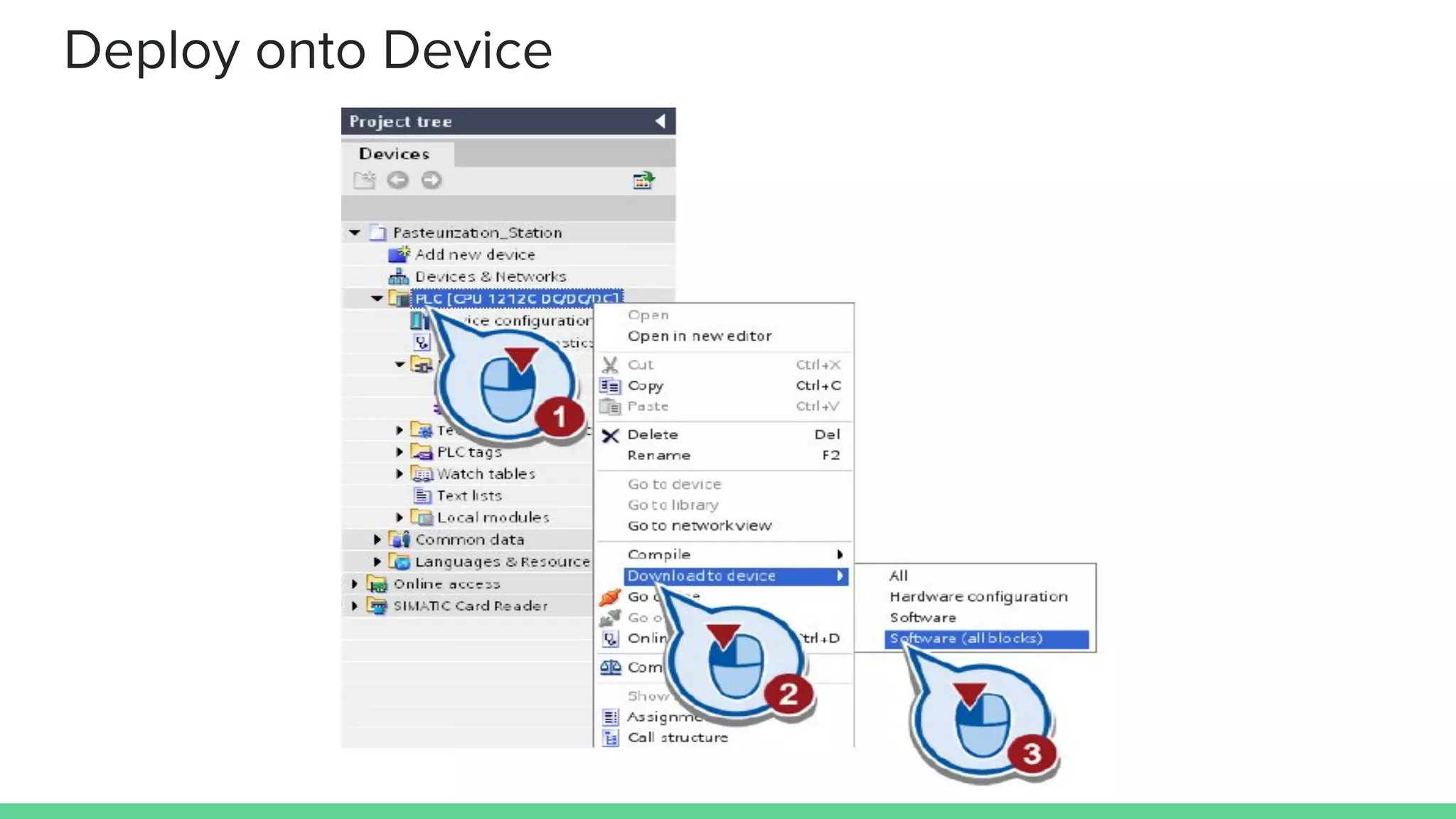
Task: Click the Add new device icon
Action: click(400, 255)
